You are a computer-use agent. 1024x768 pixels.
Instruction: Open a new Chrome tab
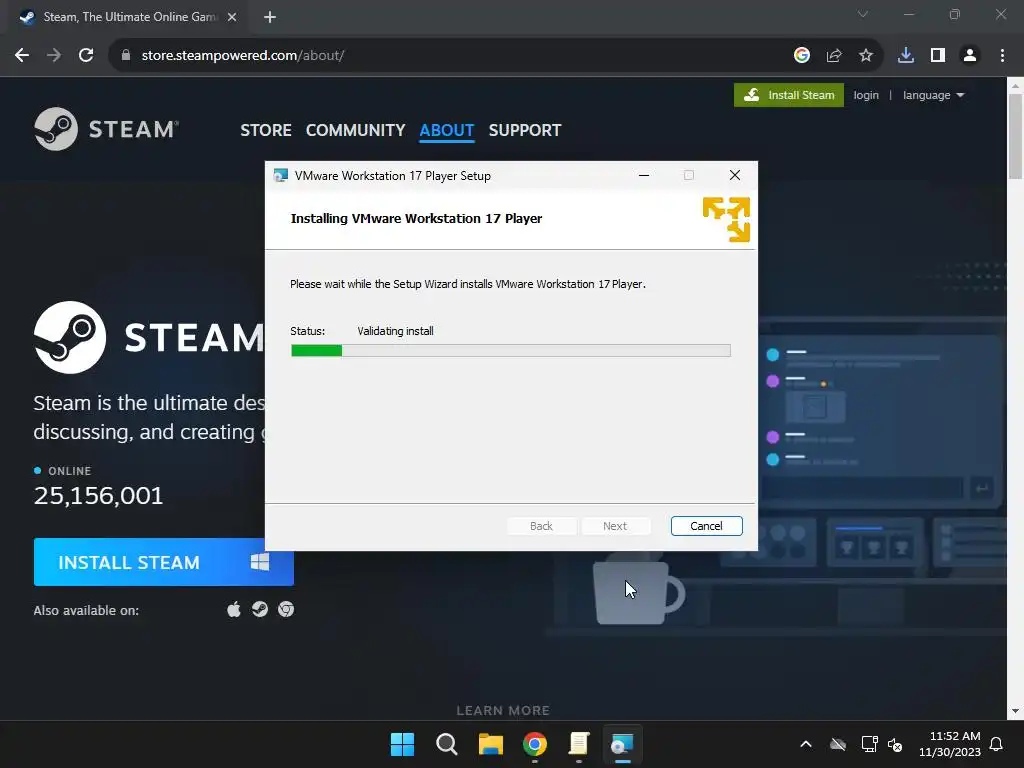(x=270, y=17)
